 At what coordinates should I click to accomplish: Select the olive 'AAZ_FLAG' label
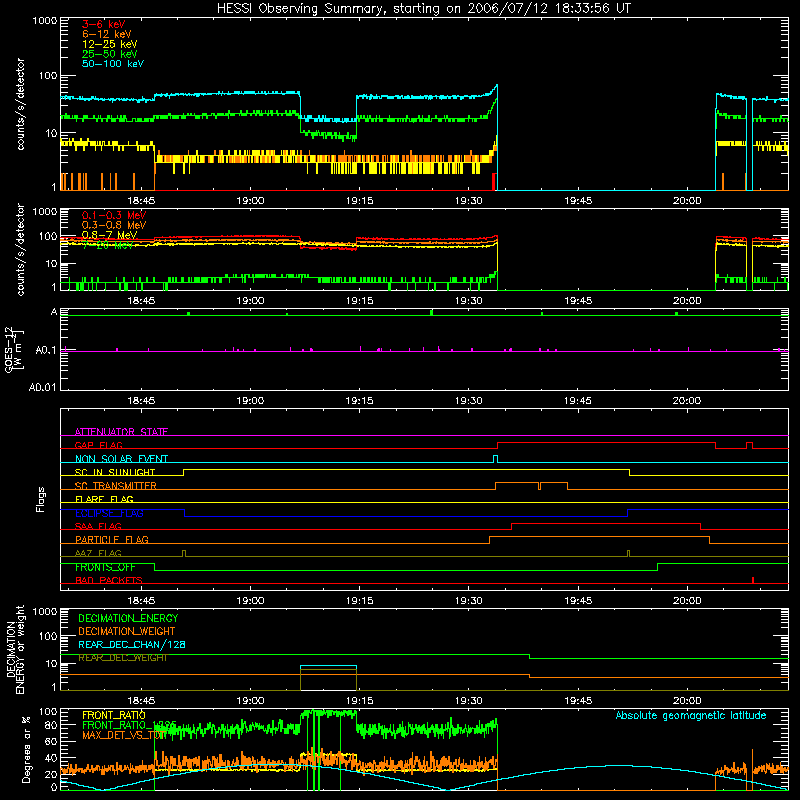pyautogui.click(x=98, y=554)
